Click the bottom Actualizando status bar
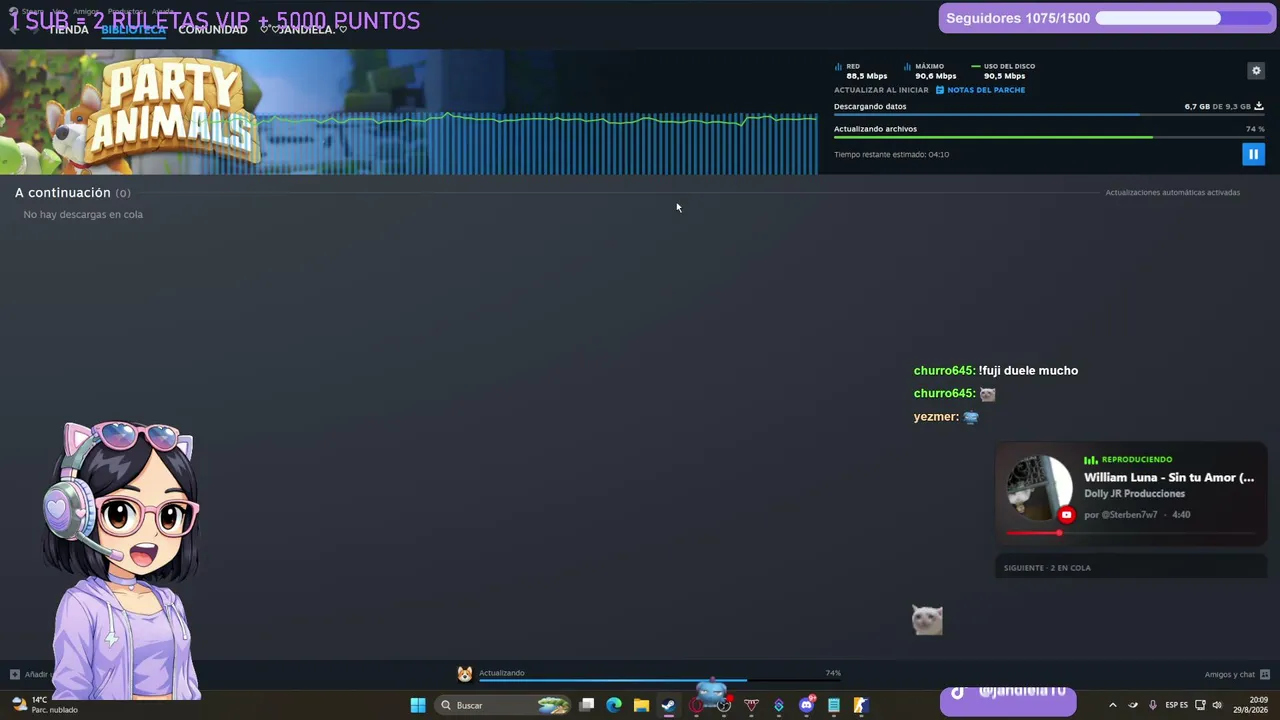This screenshot has height=720, width=1280. (x=660, y=674)
